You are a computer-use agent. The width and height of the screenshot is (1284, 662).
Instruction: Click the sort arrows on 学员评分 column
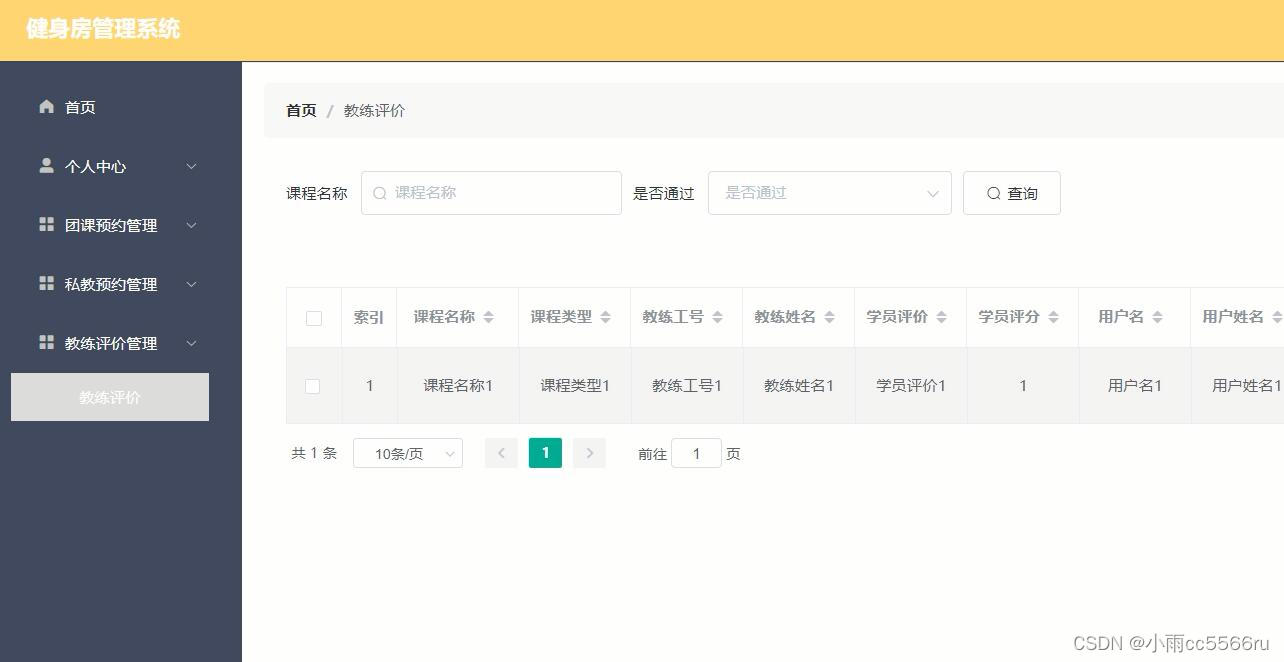click(1053, 317)
